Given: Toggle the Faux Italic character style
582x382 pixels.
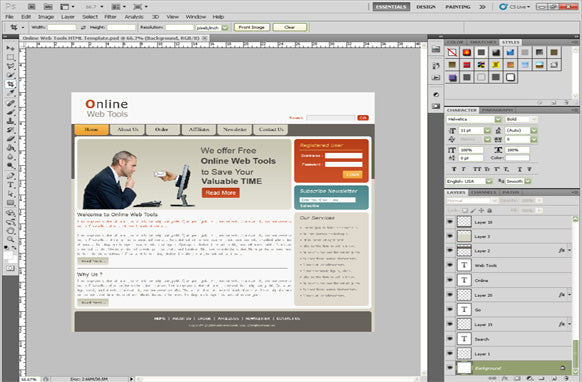Looking at the screenshot, I should (x=463, y=169).
